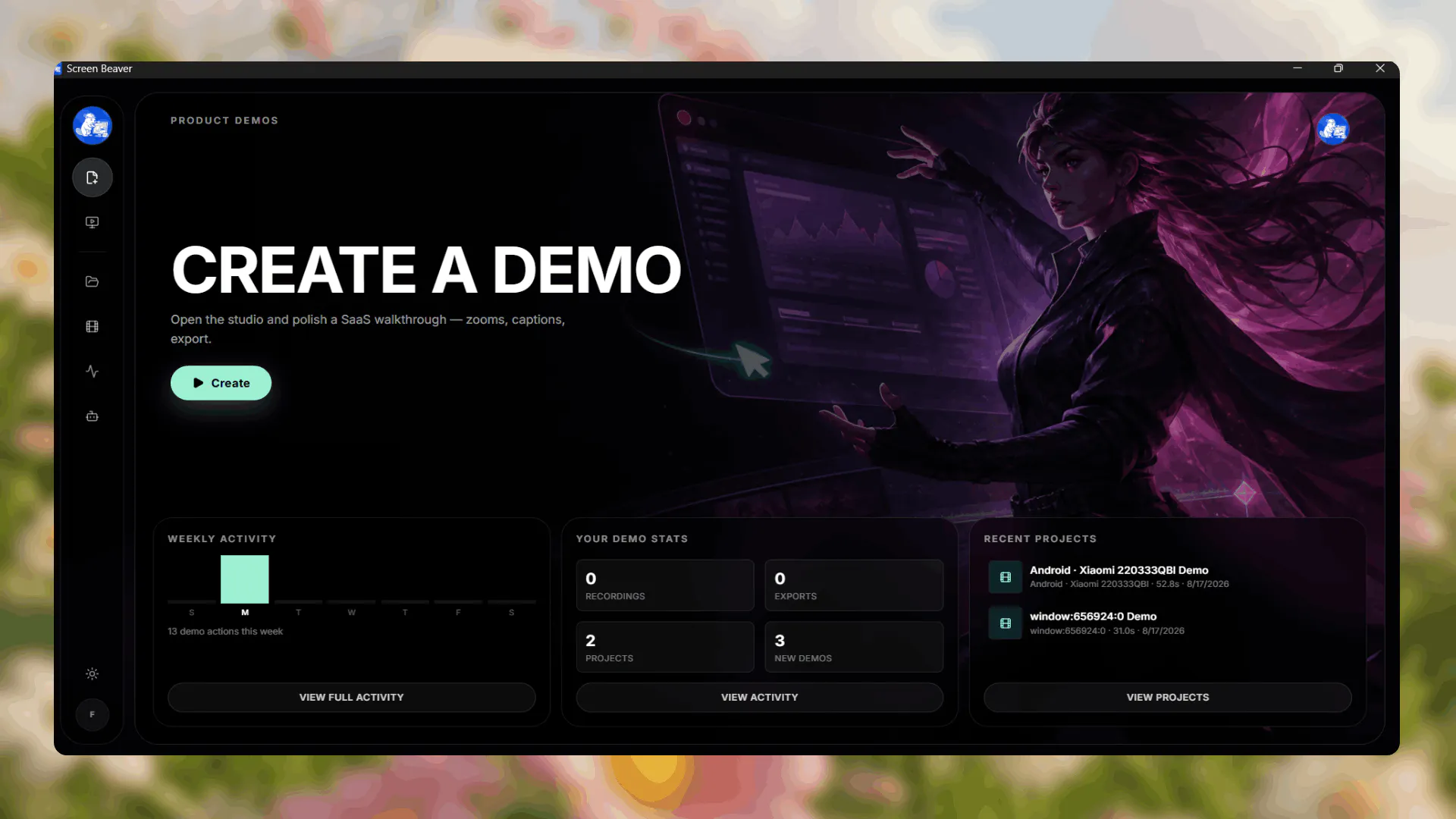
Task: Click the beaver logo atop the left sidebar
Action: click(x=93, y=125)
